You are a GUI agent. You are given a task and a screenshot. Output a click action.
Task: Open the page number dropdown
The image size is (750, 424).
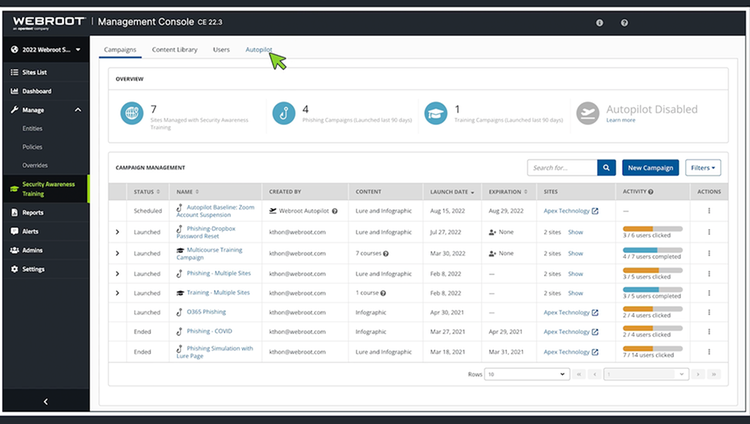(646, 374)
